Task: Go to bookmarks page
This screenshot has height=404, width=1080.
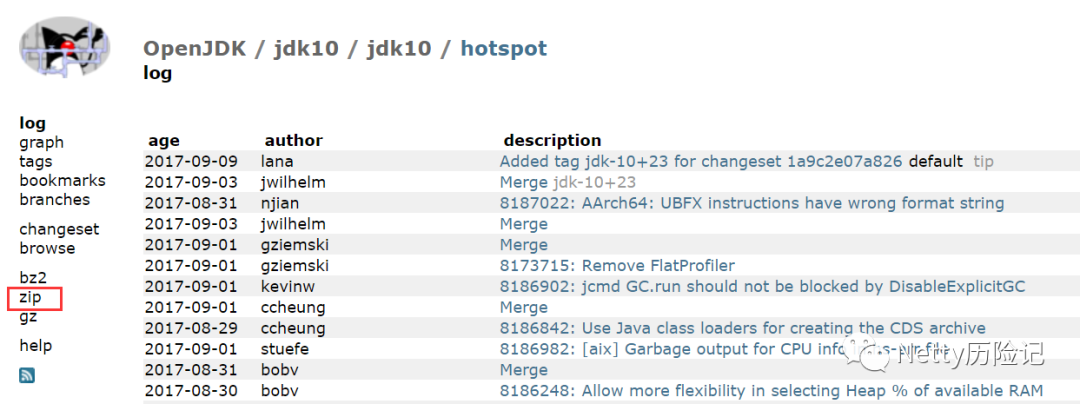Action: coord(62,180)
